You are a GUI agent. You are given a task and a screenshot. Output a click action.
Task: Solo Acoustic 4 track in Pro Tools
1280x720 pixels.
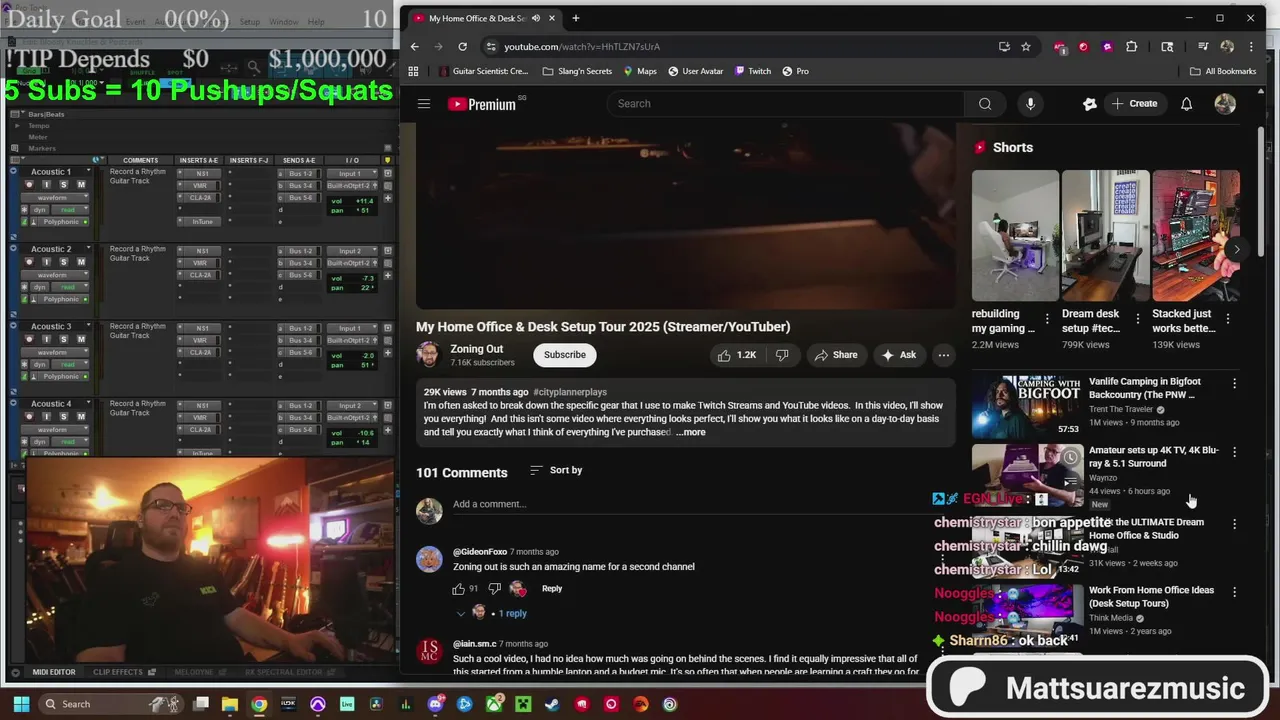pos(63,416)
